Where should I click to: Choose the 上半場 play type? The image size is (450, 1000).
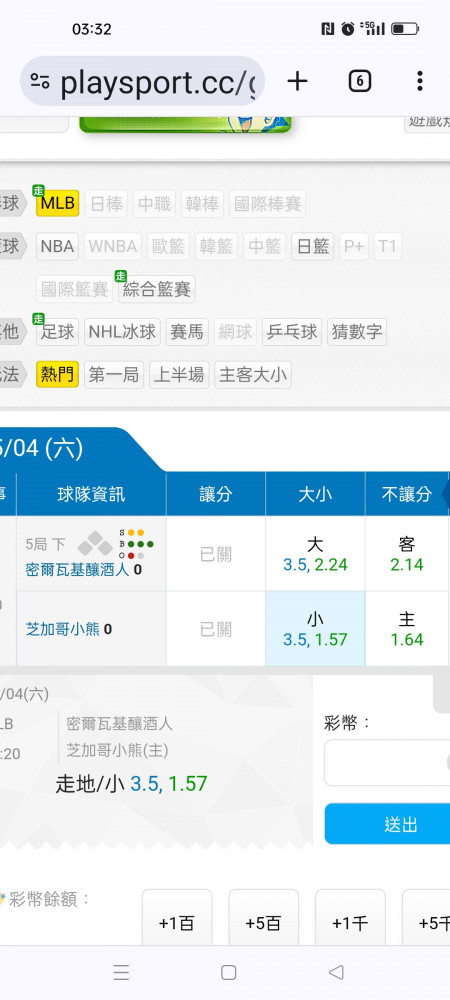[179, 375]
